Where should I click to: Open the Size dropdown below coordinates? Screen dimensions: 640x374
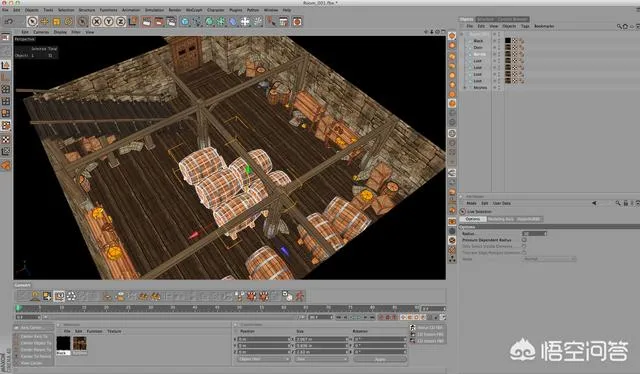tap(321, 359)
